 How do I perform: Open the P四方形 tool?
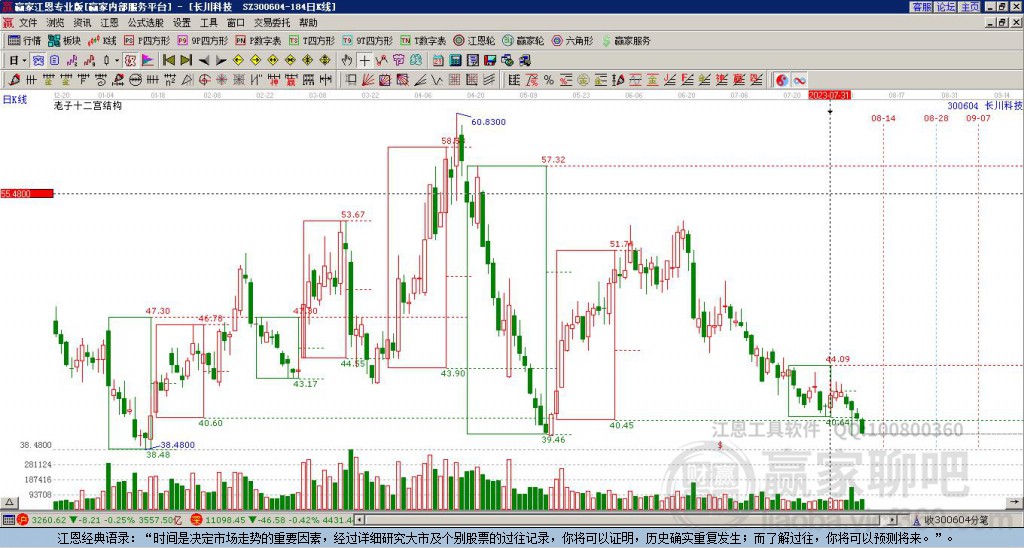pos(147,40)
